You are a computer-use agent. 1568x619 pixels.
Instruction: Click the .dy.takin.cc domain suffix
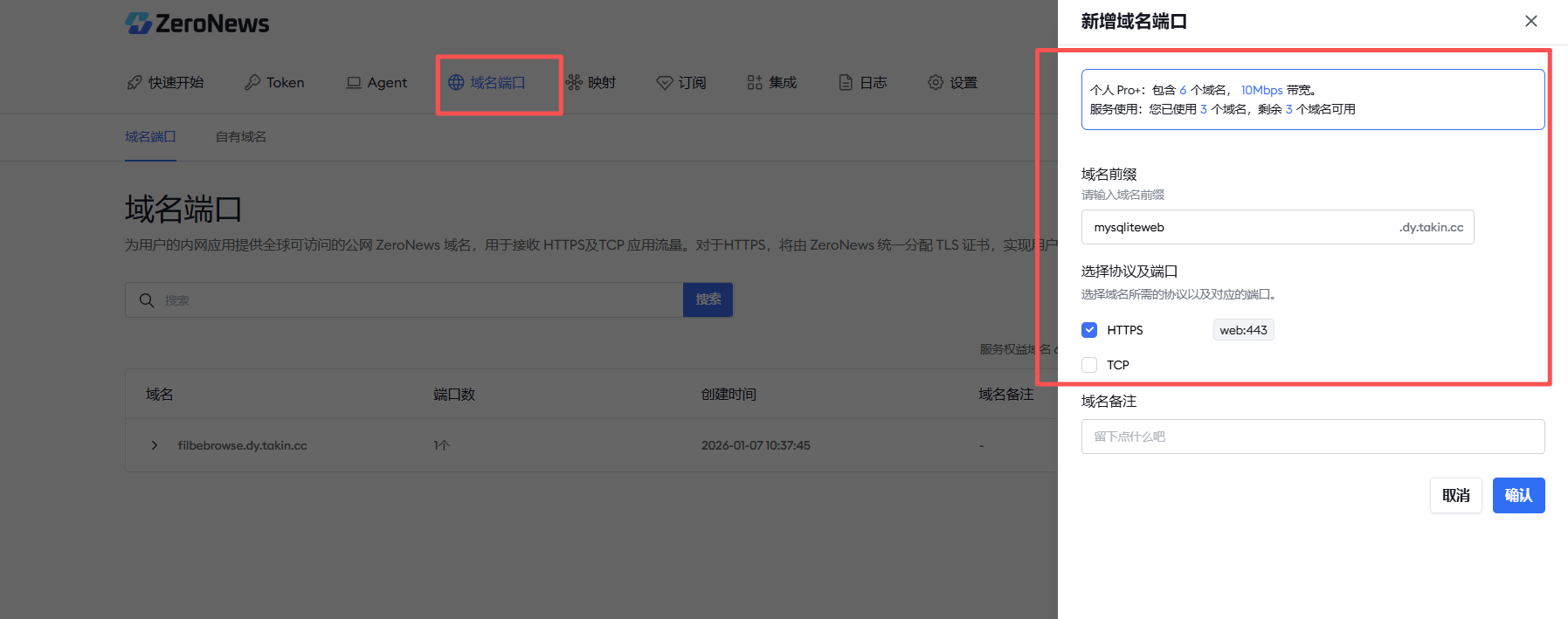coord(1431,227)
